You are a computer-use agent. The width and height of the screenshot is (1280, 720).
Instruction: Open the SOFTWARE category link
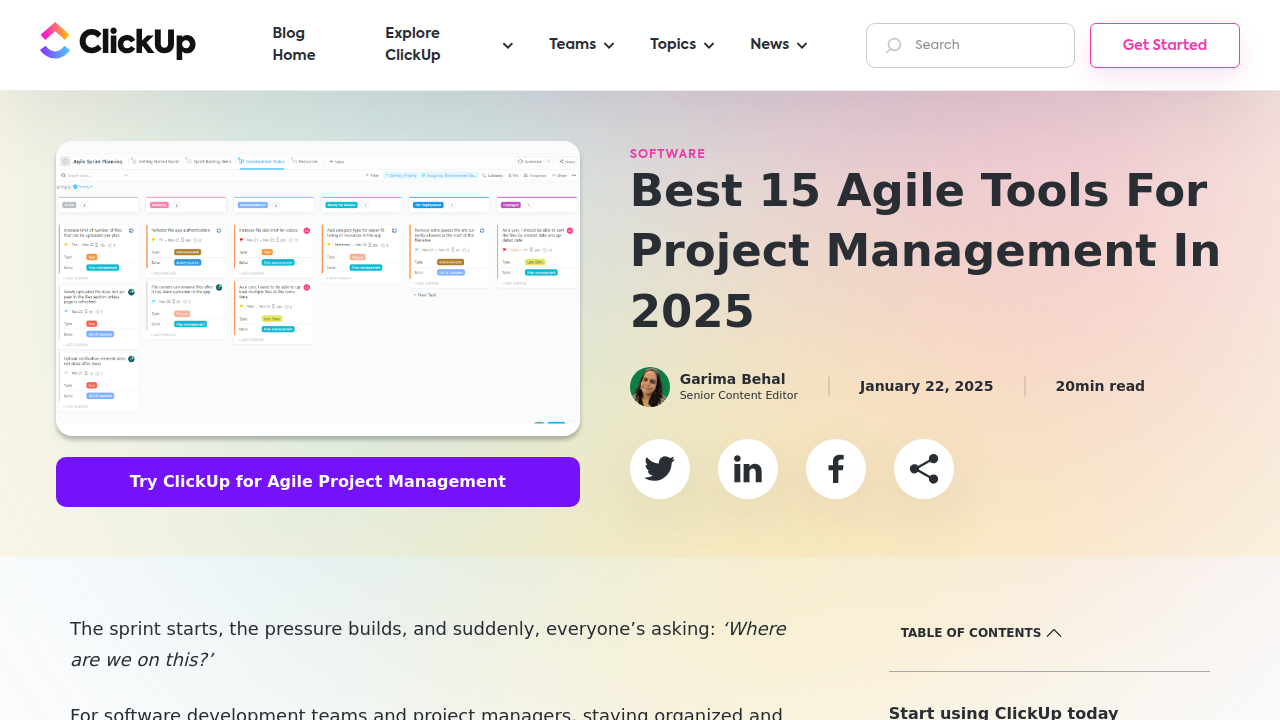click(667, 154)
